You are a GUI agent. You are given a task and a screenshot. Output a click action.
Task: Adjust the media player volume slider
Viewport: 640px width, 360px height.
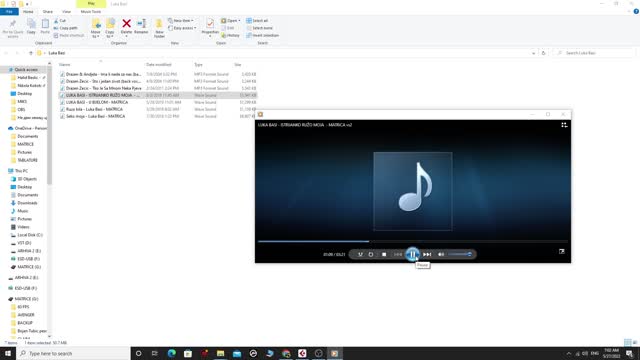point(460,254)
